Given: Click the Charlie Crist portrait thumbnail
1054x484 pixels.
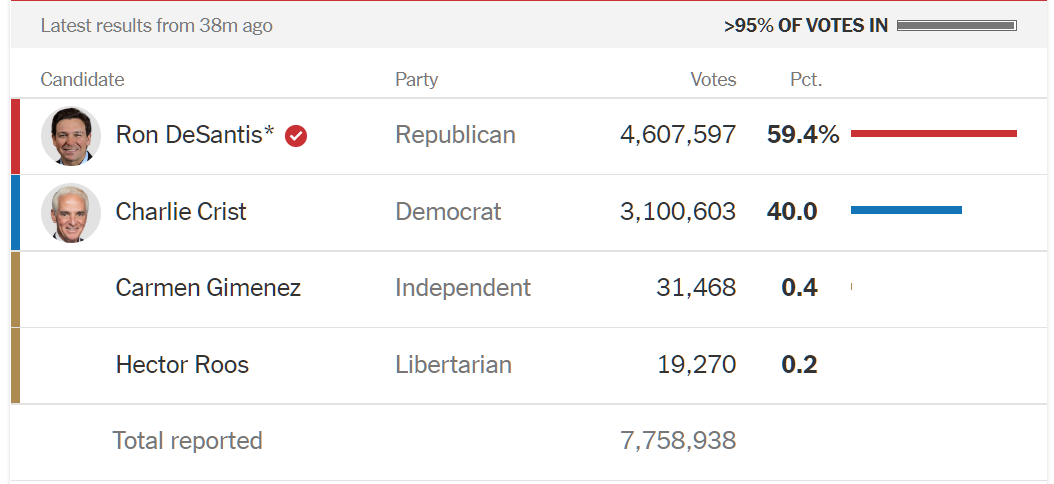Looking at the screenshot, I should [x=71, y=212].
